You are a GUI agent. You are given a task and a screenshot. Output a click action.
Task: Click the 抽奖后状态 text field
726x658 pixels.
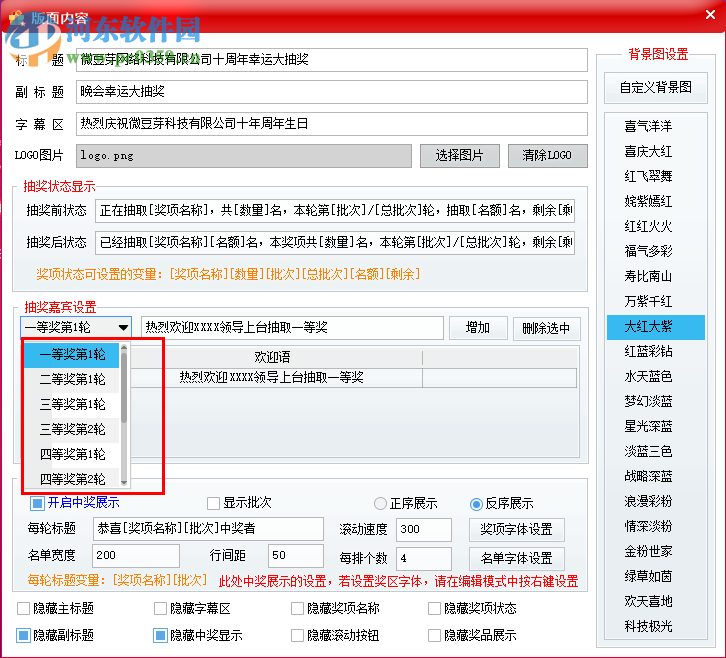point(335,243)
